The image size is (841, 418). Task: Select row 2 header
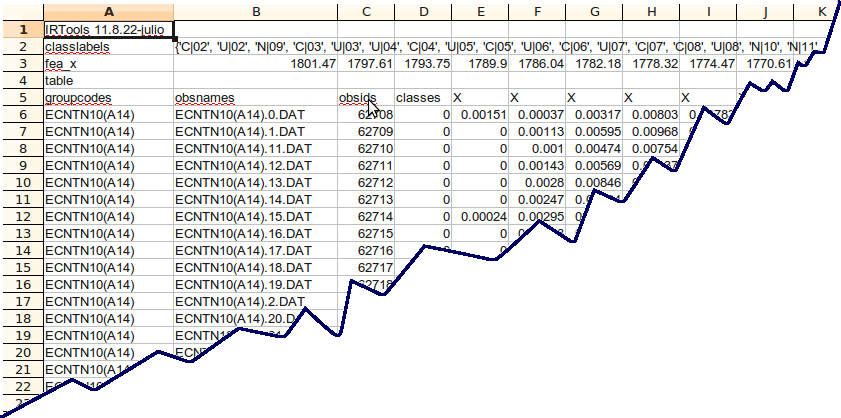23,47
